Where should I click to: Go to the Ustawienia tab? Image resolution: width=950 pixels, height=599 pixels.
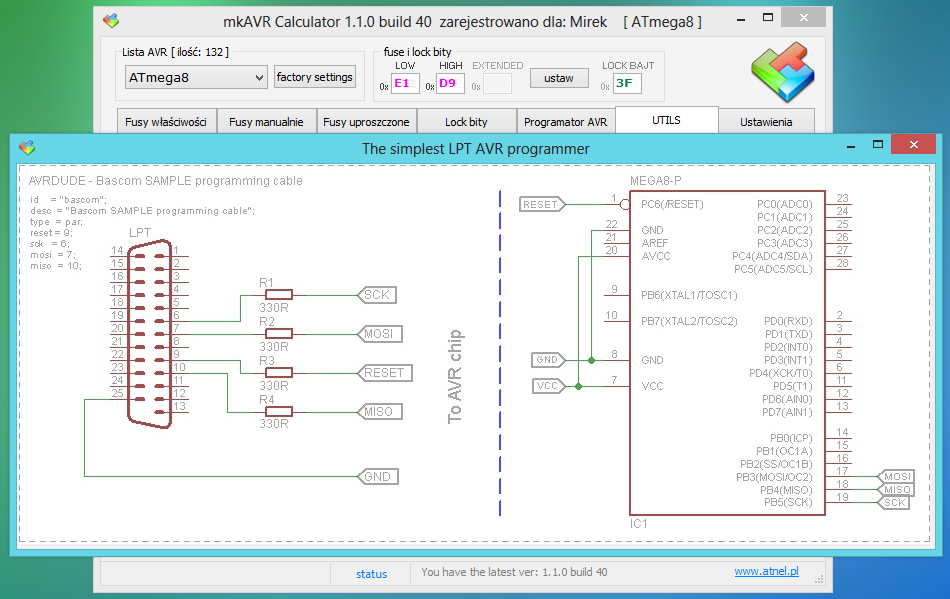click(766, 122)
